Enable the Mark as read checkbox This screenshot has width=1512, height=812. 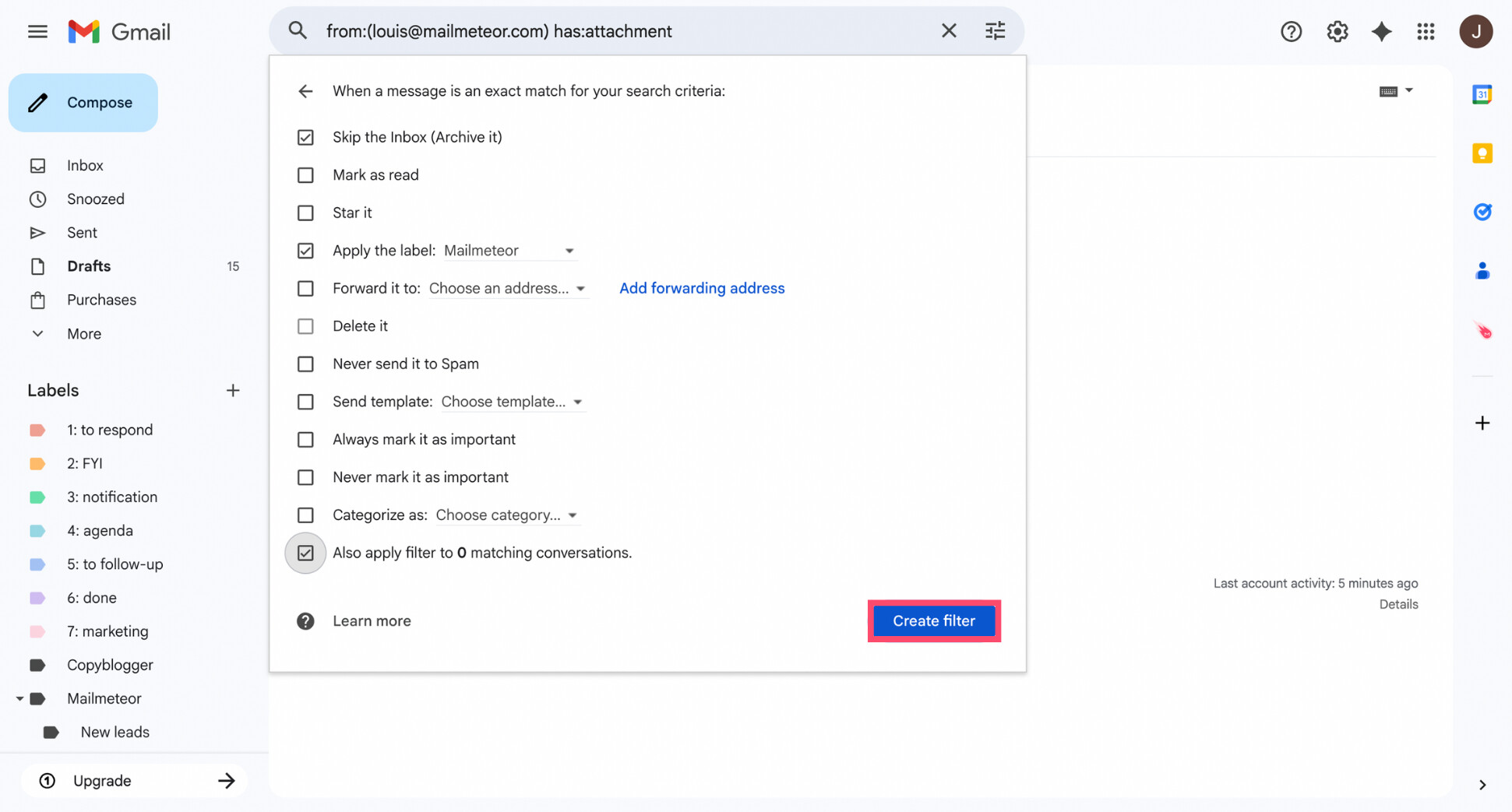coord(305,175)
